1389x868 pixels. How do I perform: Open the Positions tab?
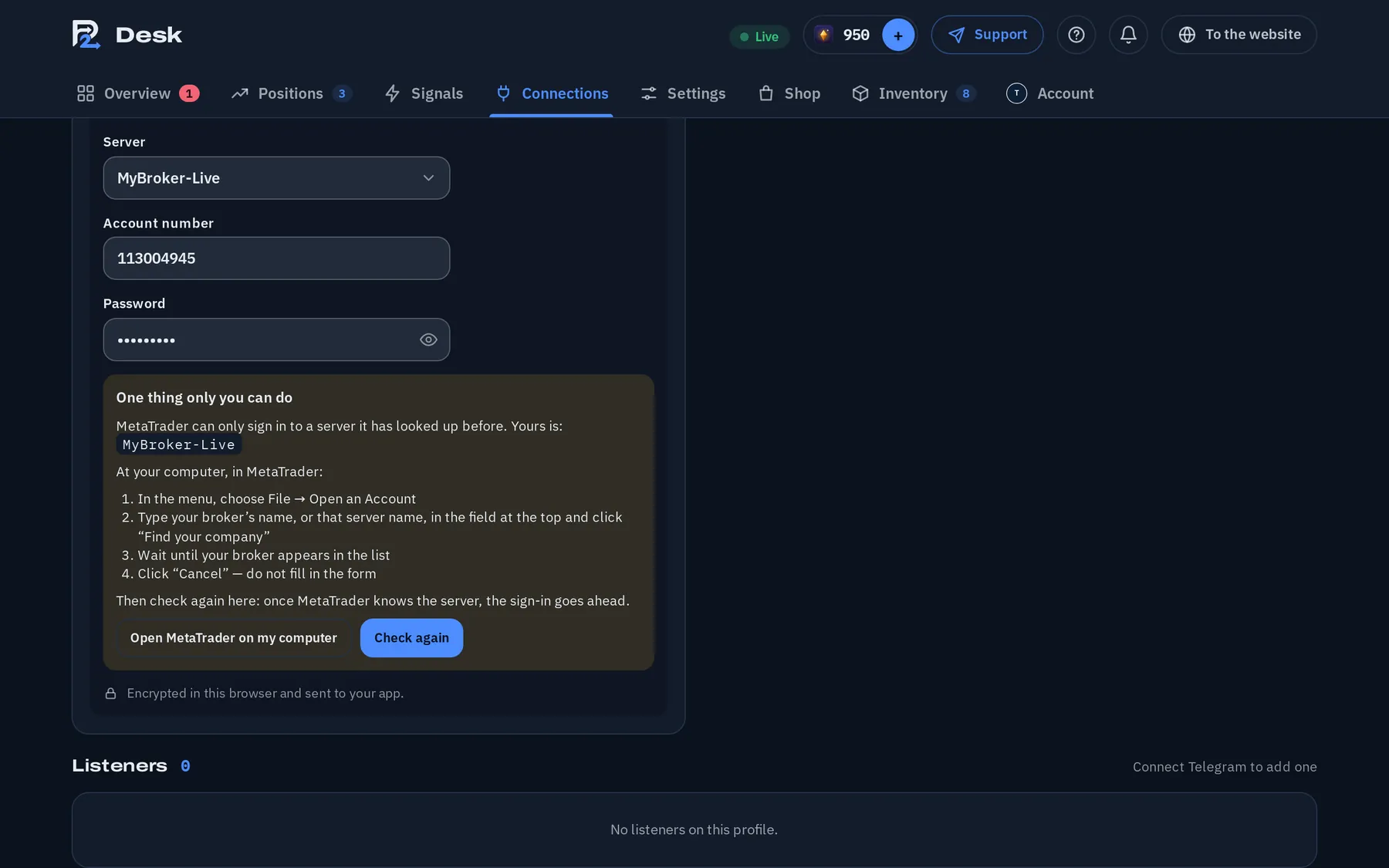[292, 93]
